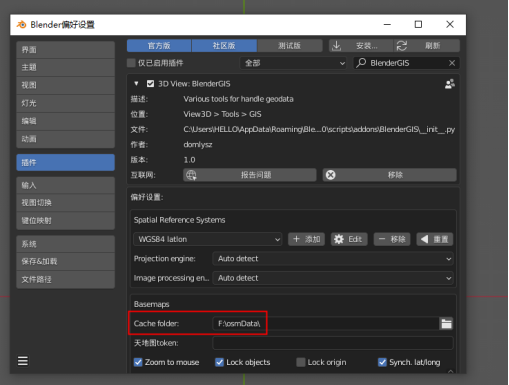
Task: Open folder browser for Cache folder
Action: click(446, 323)
